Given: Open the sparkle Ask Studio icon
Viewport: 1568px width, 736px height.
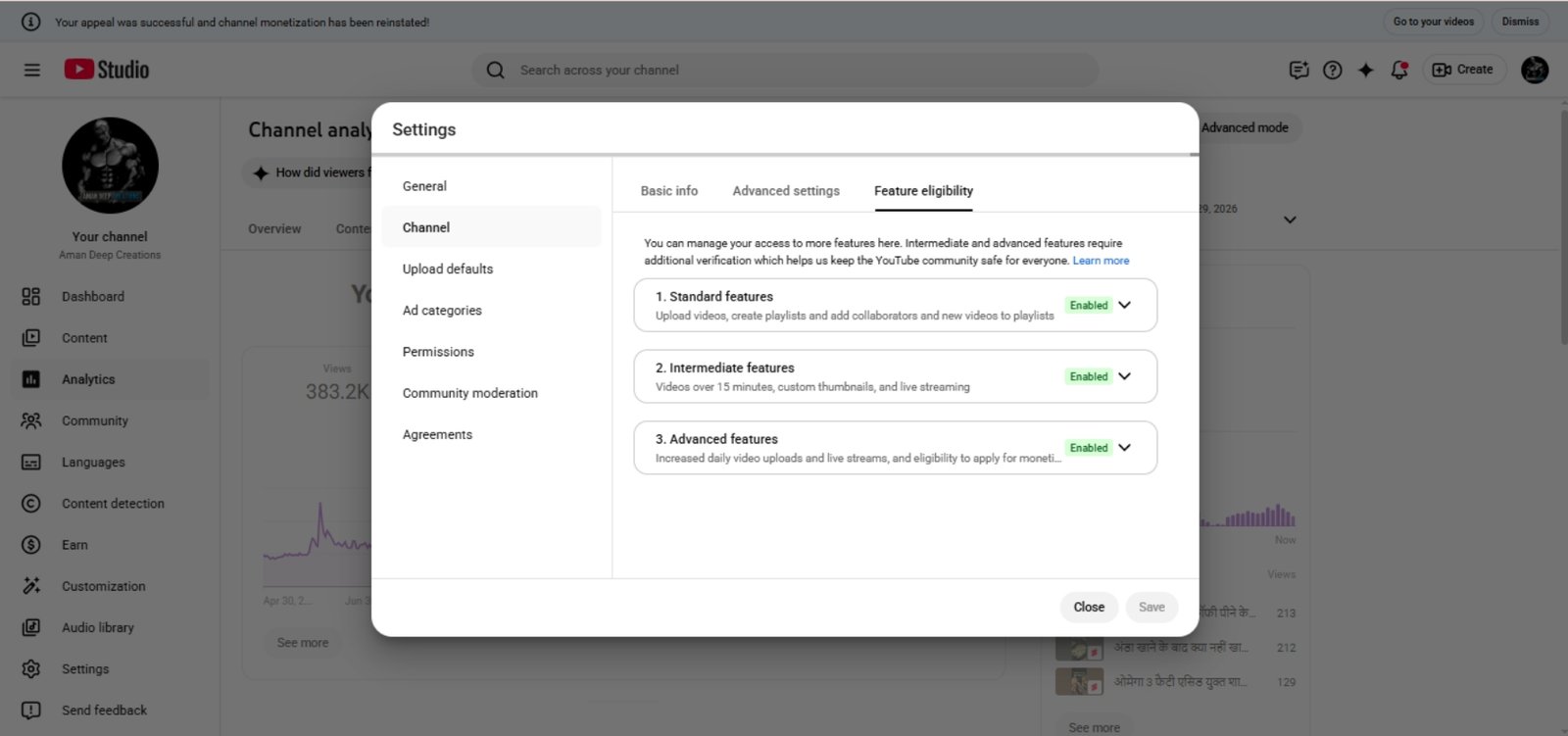Looking at the screenshot, I should (1366, 70).
